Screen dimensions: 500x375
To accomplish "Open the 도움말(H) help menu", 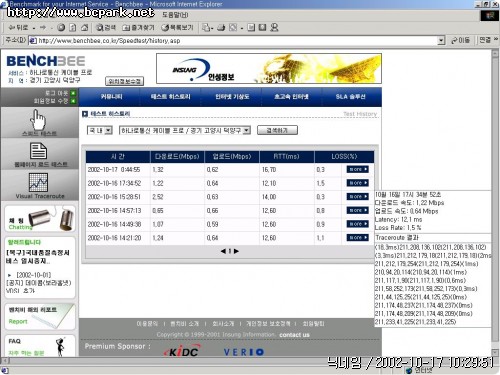I will 175,15.
